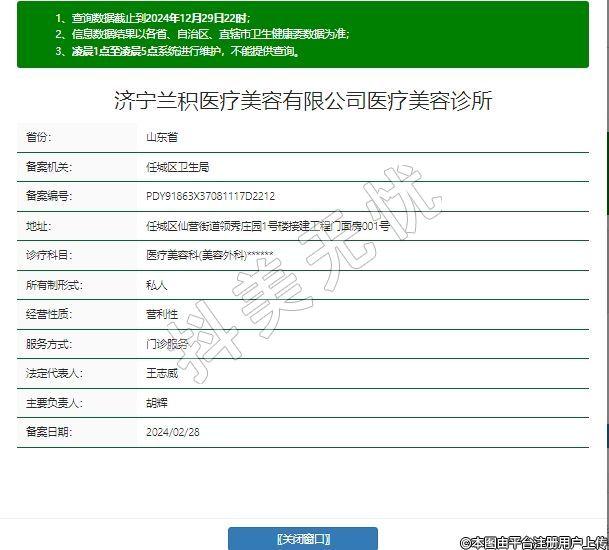Select the province value 山东省

pyautogui.click(x=161, y=137)
